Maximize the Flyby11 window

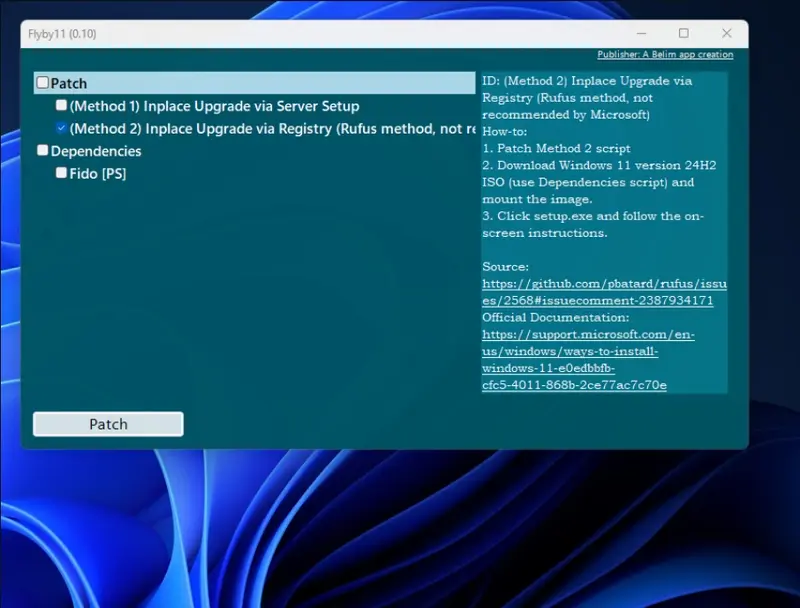coord(684,33)
